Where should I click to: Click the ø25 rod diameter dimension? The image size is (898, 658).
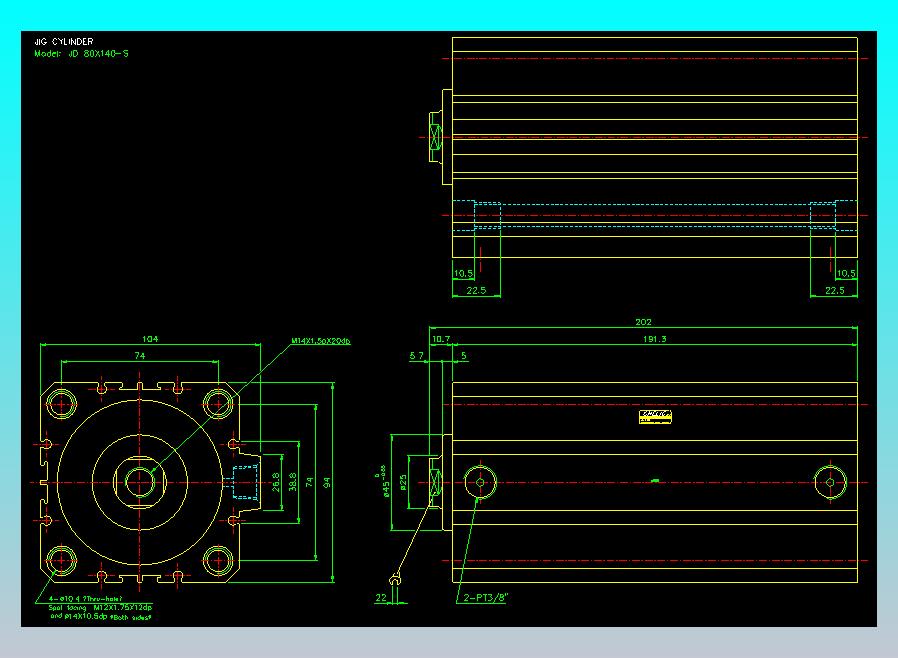[x=403, y=483]
